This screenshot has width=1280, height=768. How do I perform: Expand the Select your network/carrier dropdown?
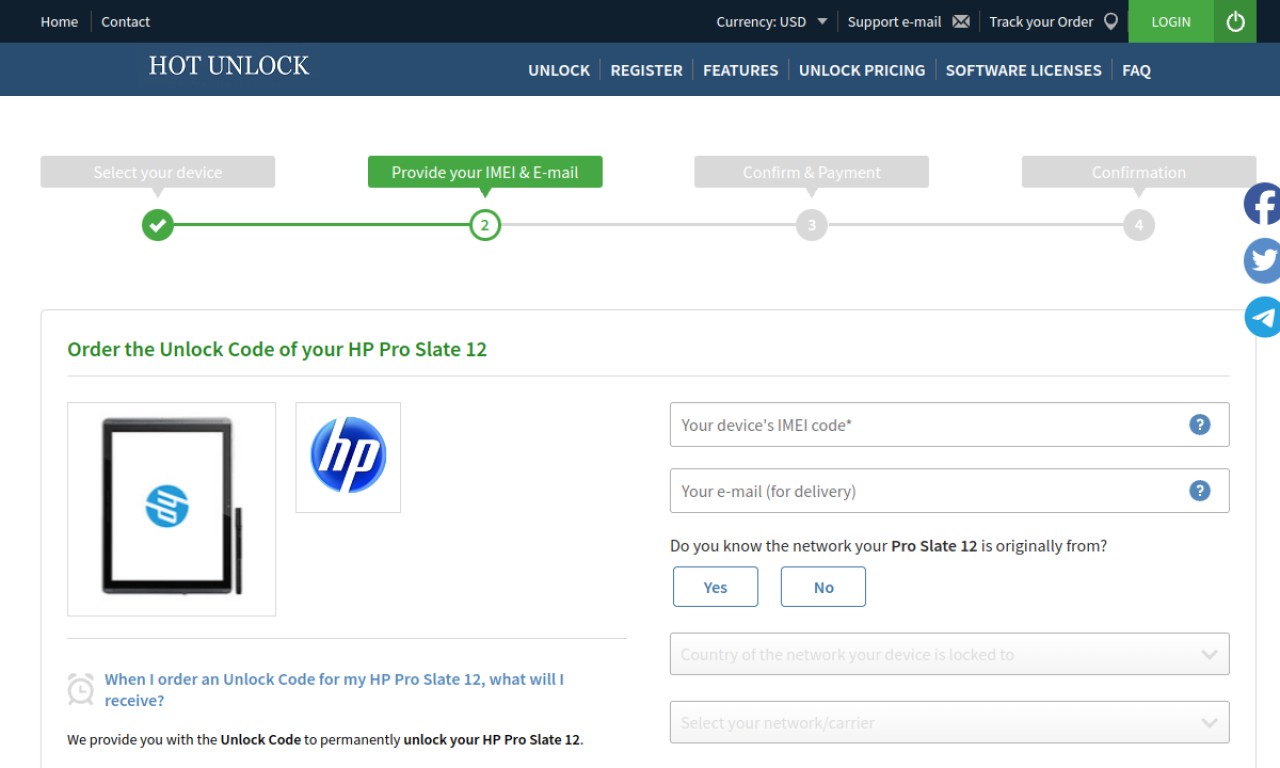(949, 722)
